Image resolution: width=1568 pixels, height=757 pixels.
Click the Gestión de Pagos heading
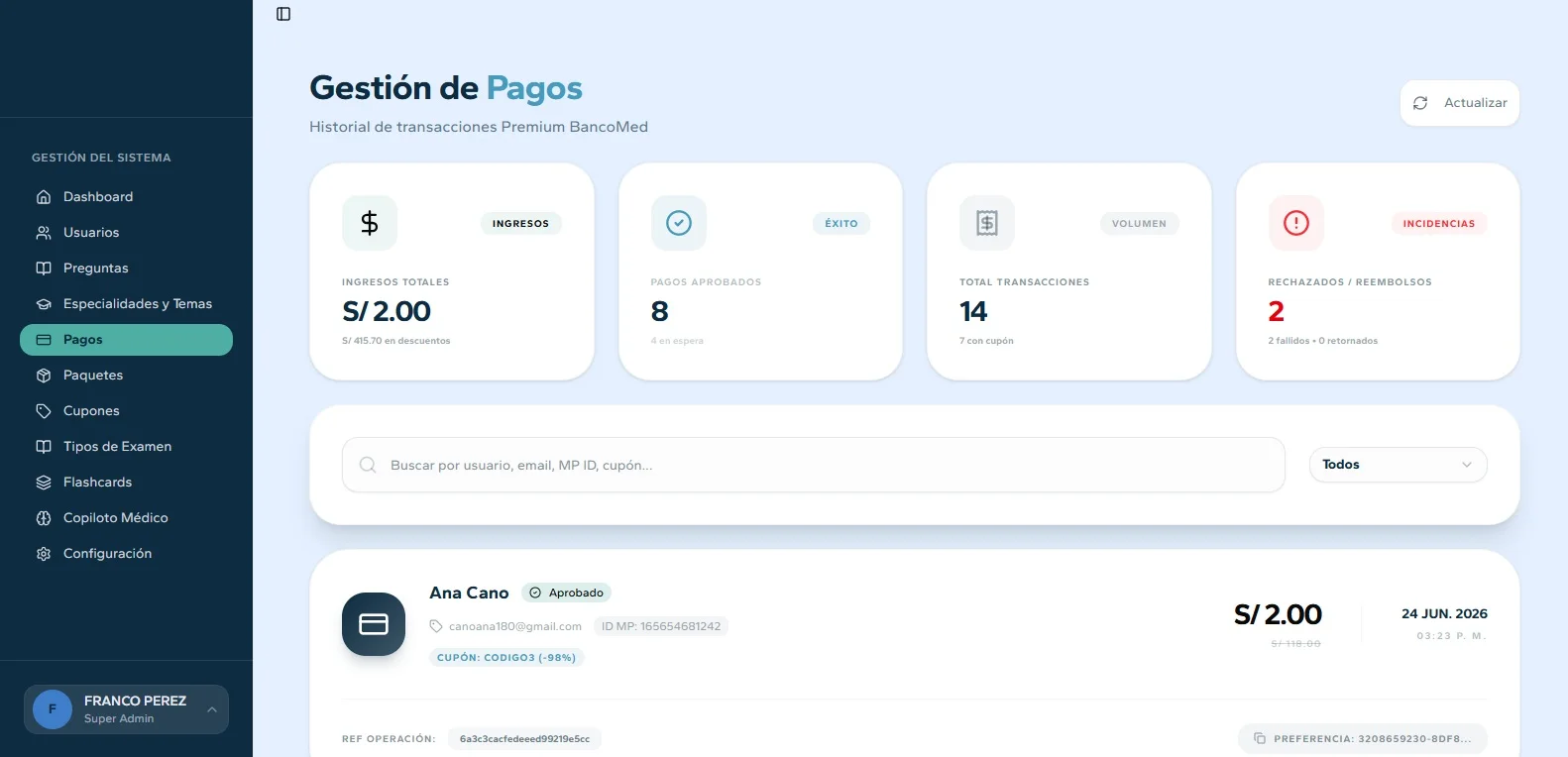click(x=446, y=88)
